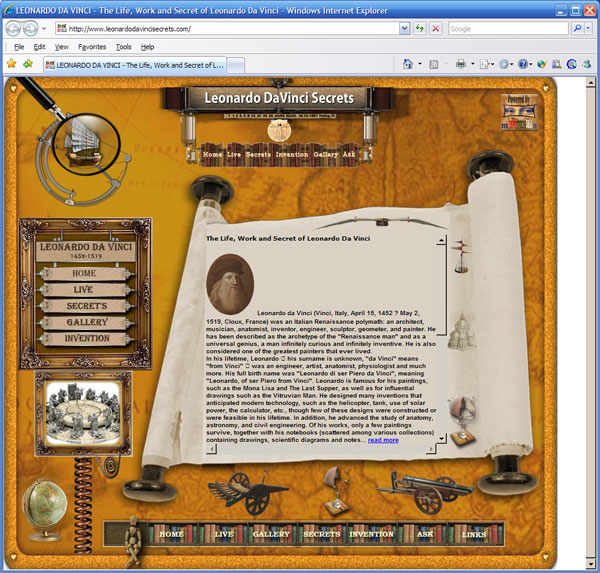Open the search provider dropdown arrow
The image size is (600, 573).
tap(592, 29)
